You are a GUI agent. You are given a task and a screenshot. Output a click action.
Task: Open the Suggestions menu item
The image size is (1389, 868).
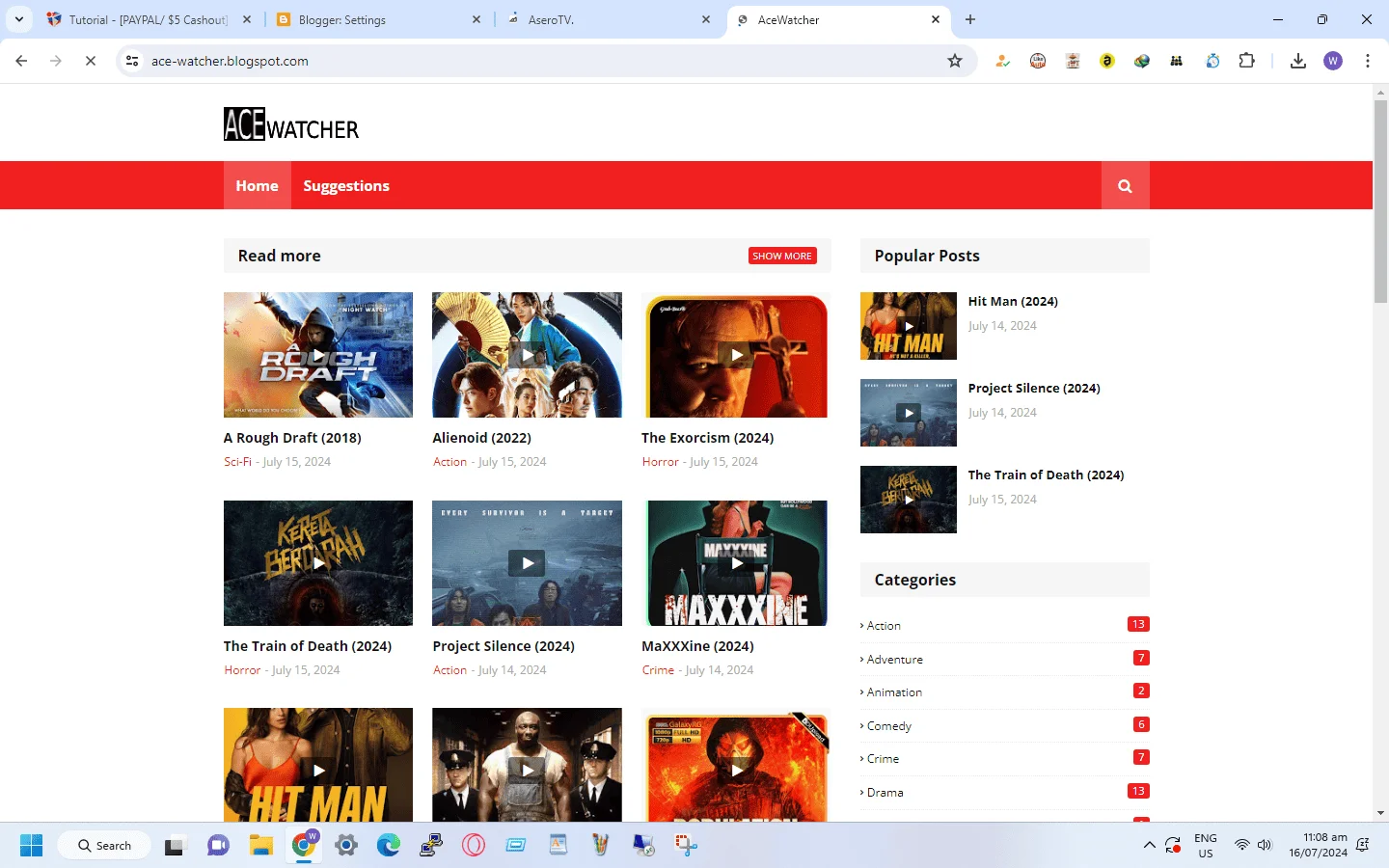[x=346, y=186]
